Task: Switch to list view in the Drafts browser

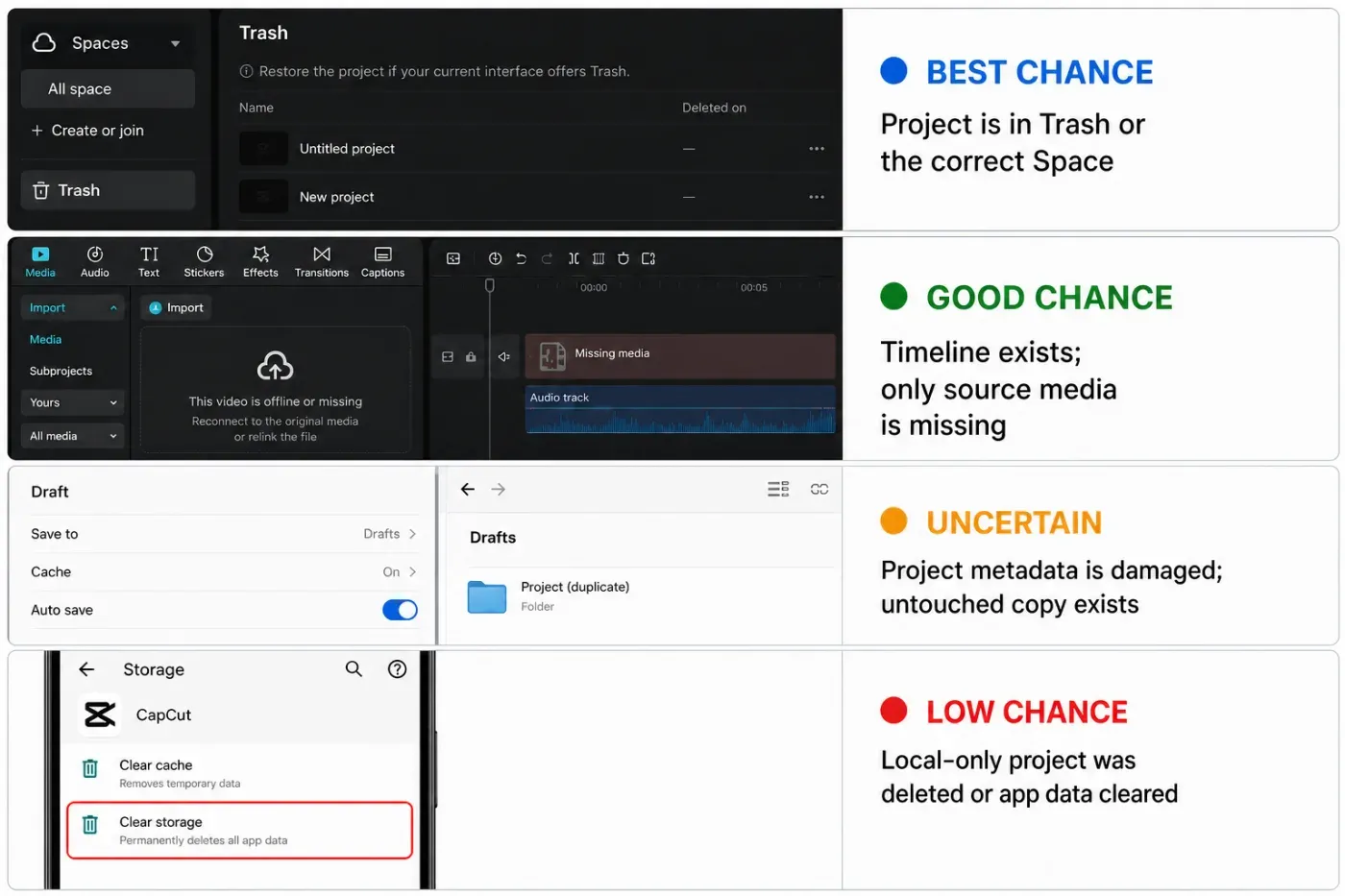Action: click(x=778, y=490)
